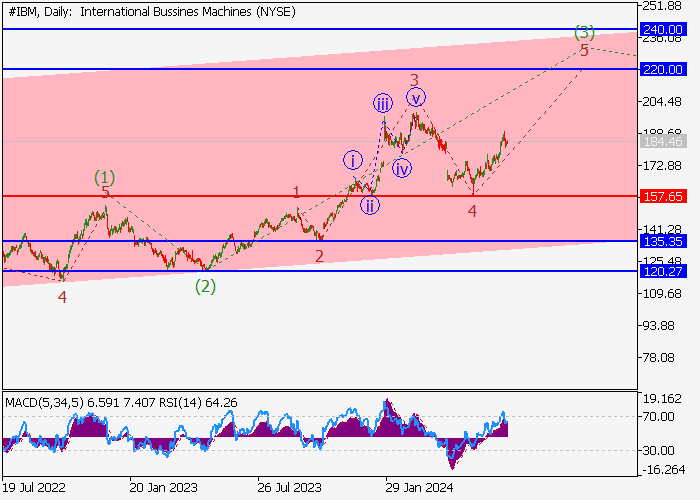Click the 30.00 RSI level label
Image resolution: width=700 pixels, height=500 pixels.
658,451
